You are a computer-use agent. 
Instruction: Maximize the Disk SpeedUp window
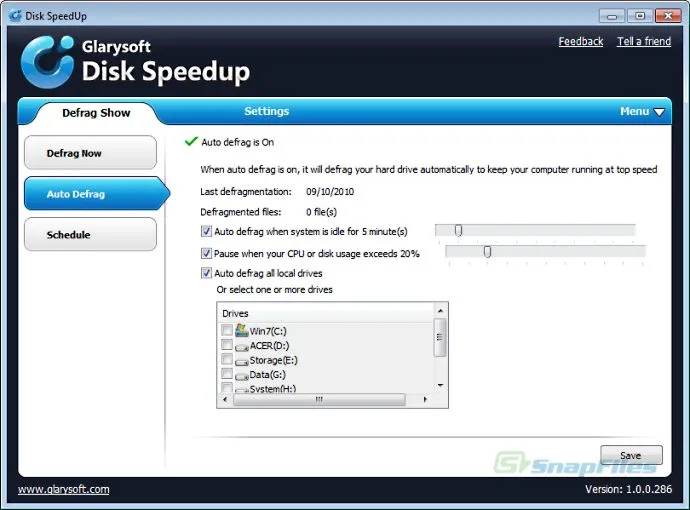tap(640, 16)
